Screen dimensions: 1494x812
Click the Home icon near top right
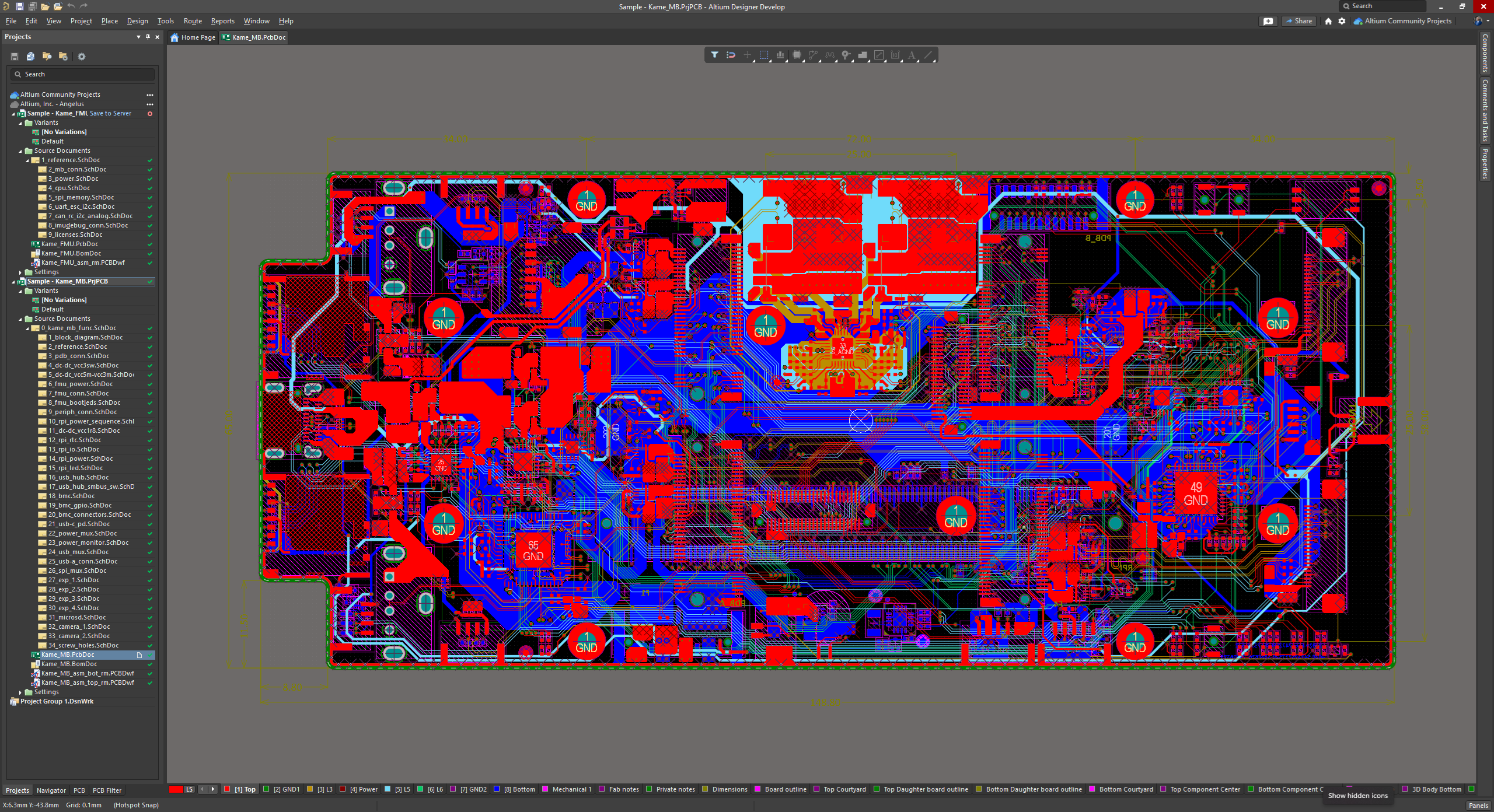pos(1327,20)
